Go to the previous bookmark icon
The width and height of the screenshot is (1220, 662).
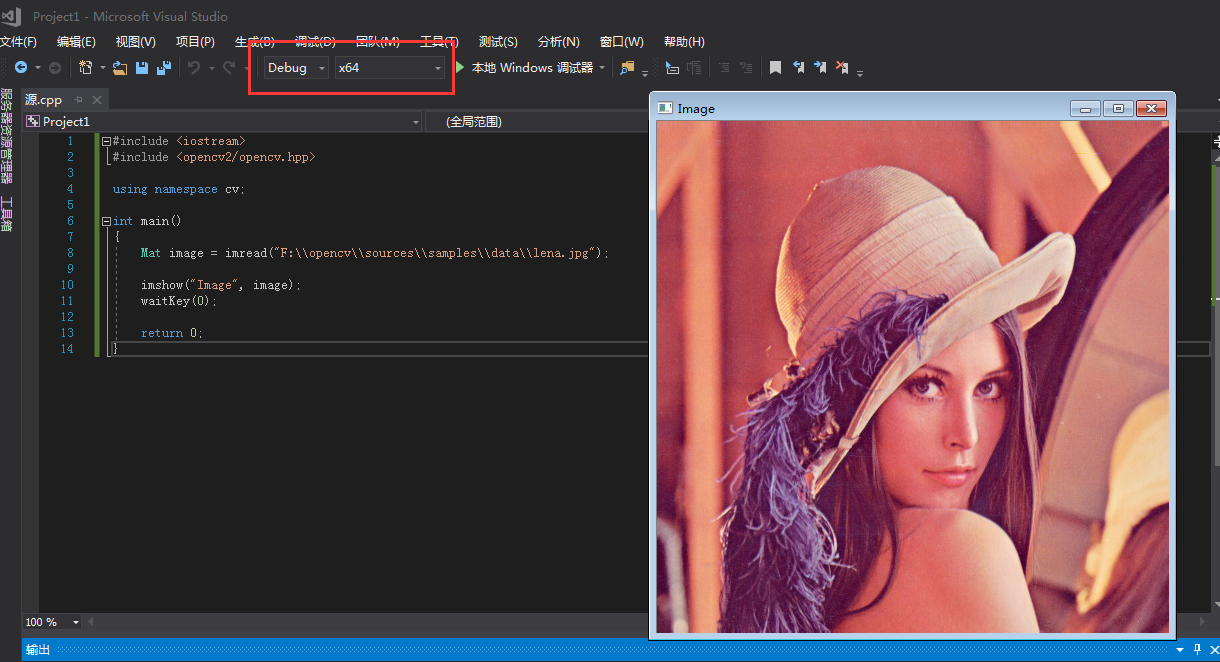click(798, 68)
